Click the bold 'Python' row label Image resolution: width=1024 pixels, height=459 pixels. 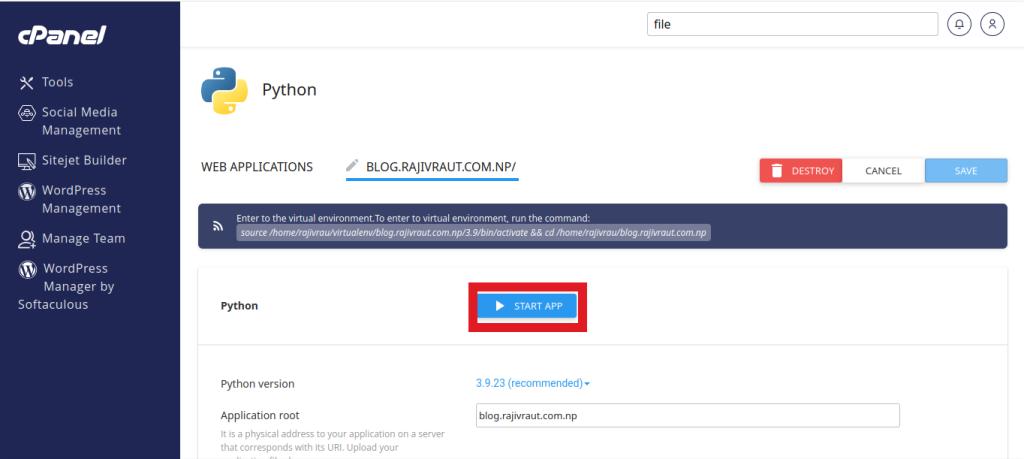pos(239,306)
